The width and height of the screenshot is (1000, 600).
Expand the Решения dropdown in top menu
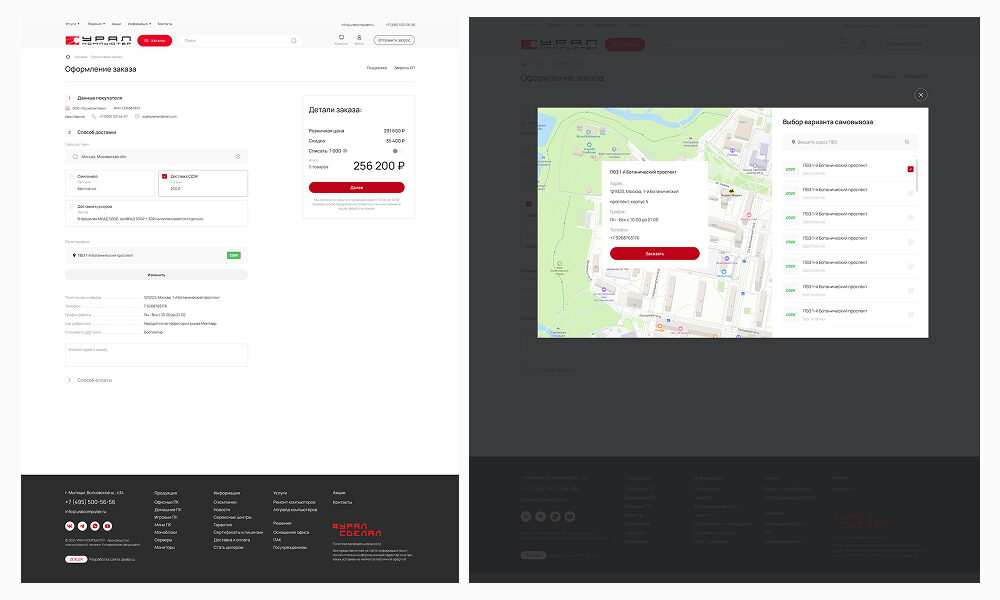click(x=96, y=23)
